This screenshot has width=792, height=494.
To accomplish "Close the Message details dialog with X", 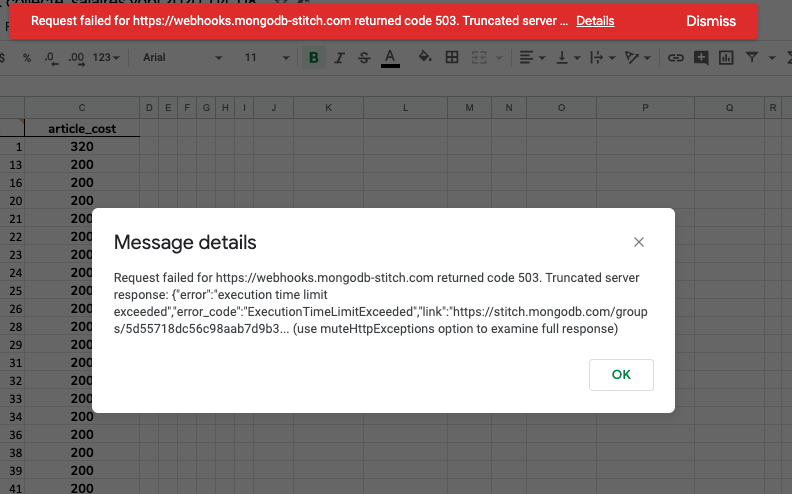I will (639, 242).
